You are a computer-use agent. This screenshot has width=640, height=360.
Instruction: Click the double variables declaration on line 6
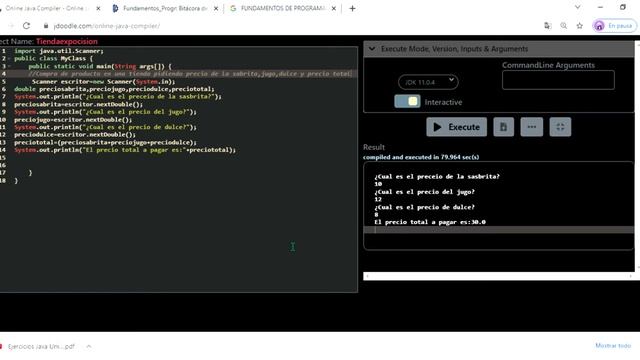click(114, 89)
